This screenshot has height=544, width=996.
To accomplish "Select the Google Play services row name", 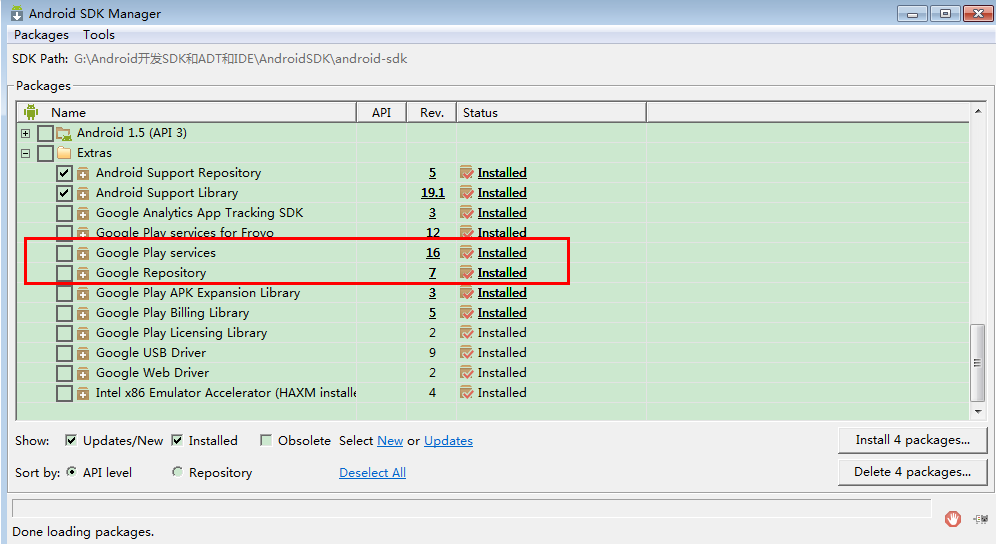I will [156, 253].
